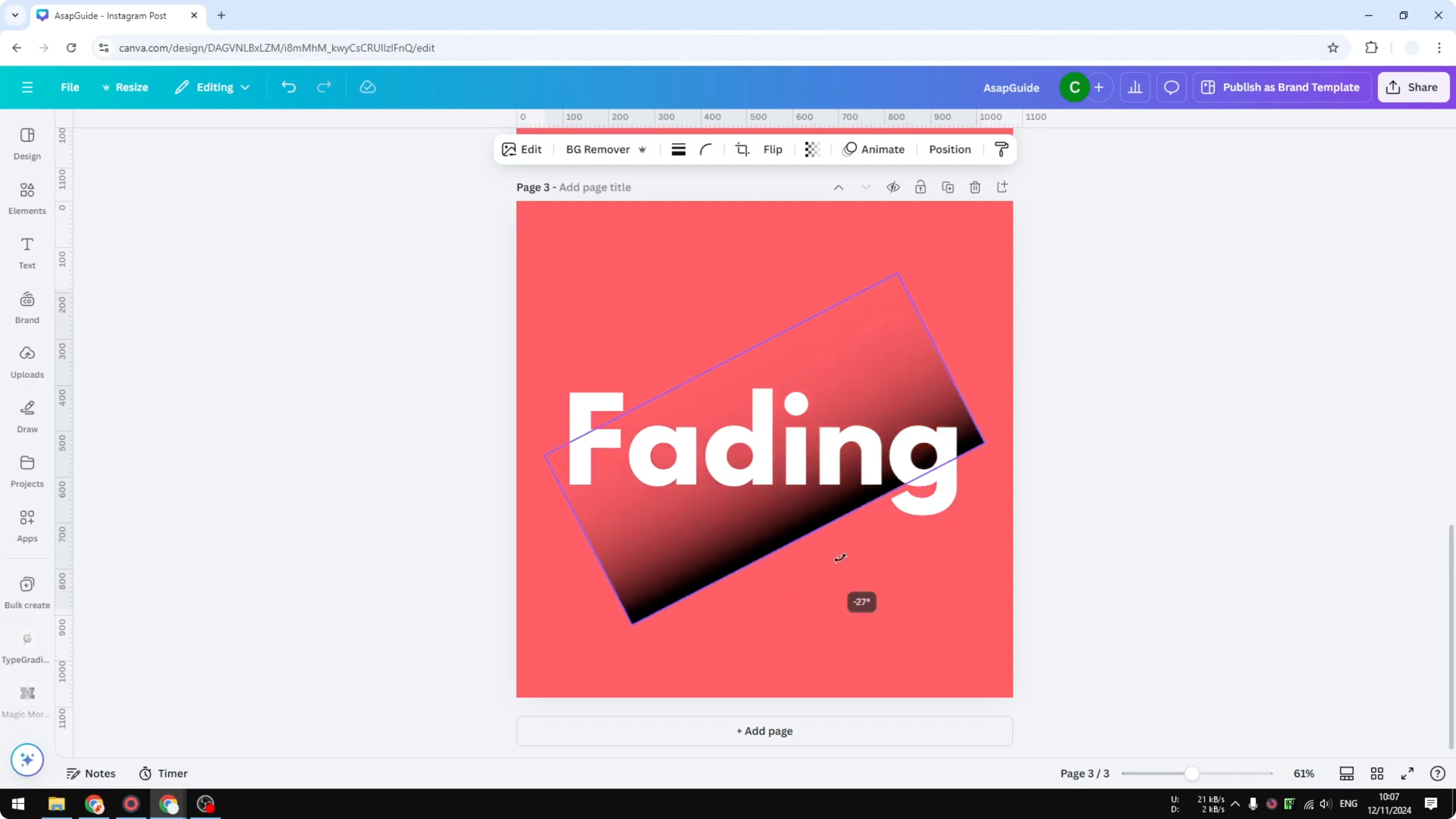Adjust the zoom slider near 61%
Image resolution: width=1456 pixels, height=819 pixels.
(x=1192, y=773)
